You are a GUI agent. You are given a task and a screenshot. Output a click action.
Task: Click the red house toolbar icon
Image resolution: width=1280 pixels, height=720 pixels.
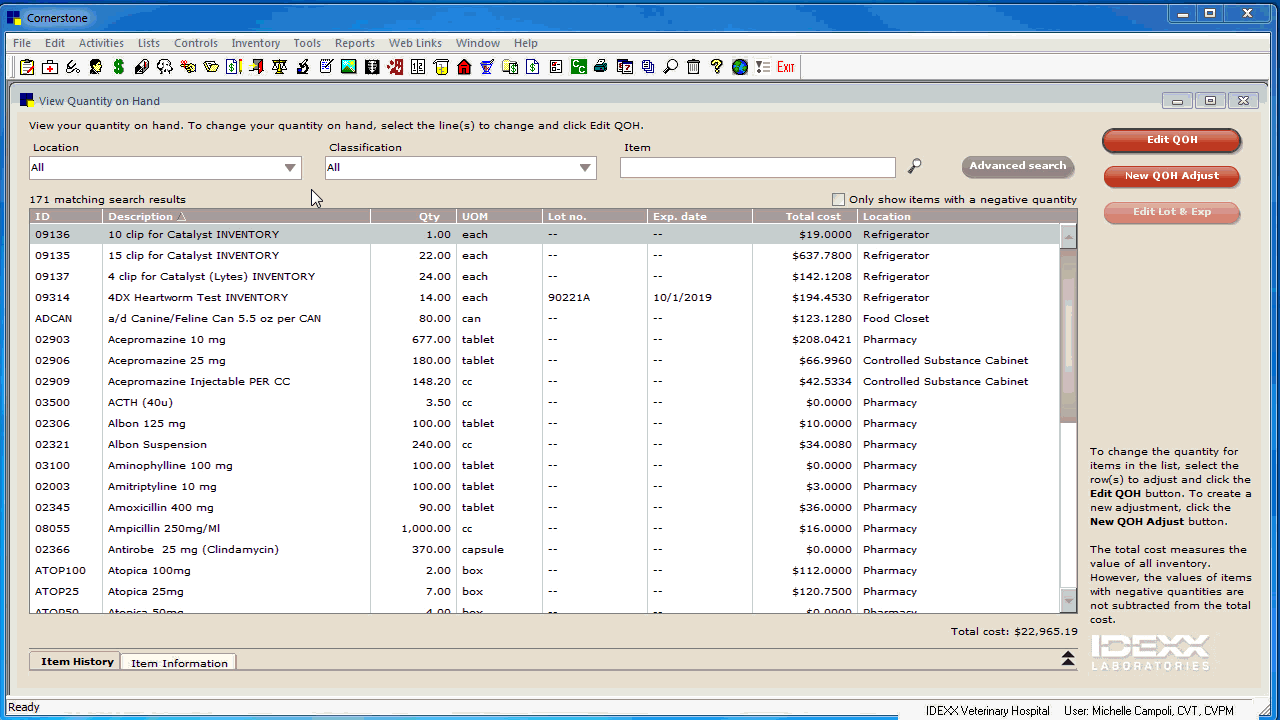[464, 67]
